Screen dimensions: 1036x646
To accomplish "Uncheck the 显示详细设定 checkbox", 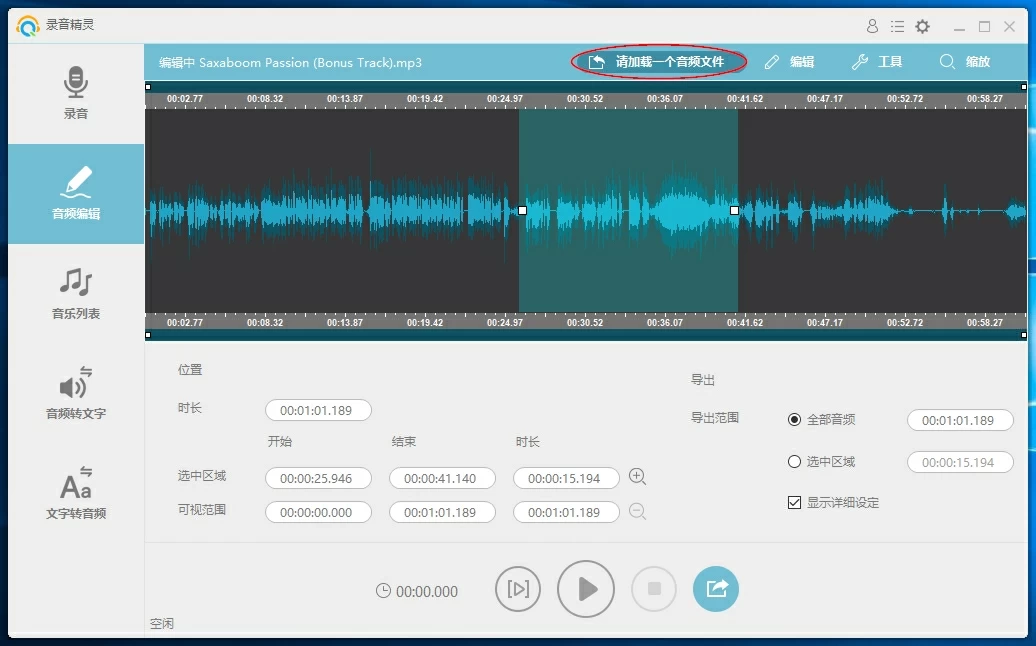I will click(795, 503).
